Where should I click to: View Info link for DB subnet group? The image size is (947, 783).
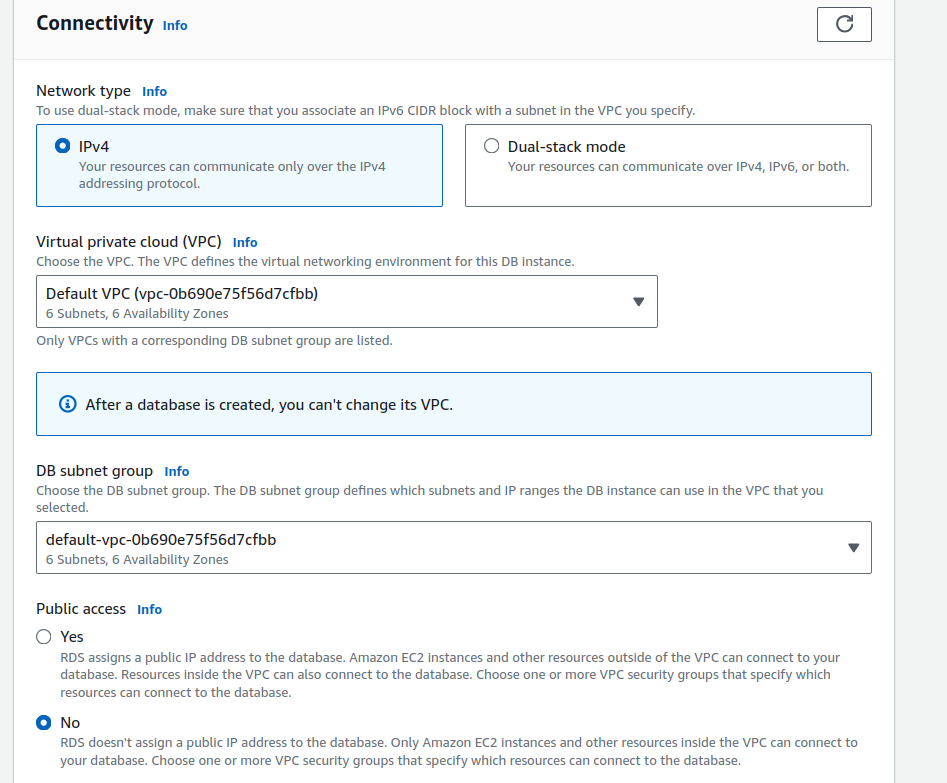pyautogui.click(x=177, y=471)
